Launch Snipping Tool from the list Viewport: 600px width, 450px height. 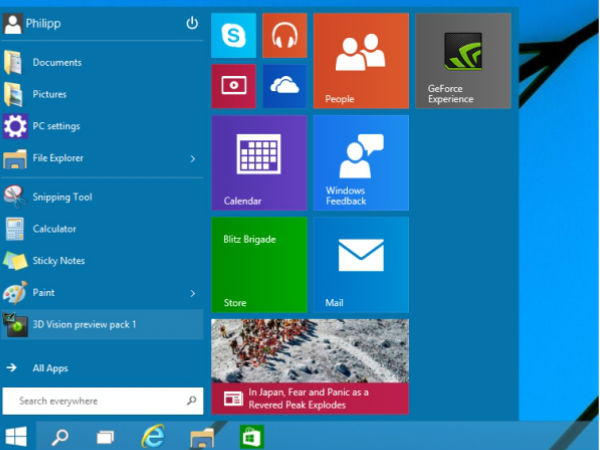click(x=62, y=197)
